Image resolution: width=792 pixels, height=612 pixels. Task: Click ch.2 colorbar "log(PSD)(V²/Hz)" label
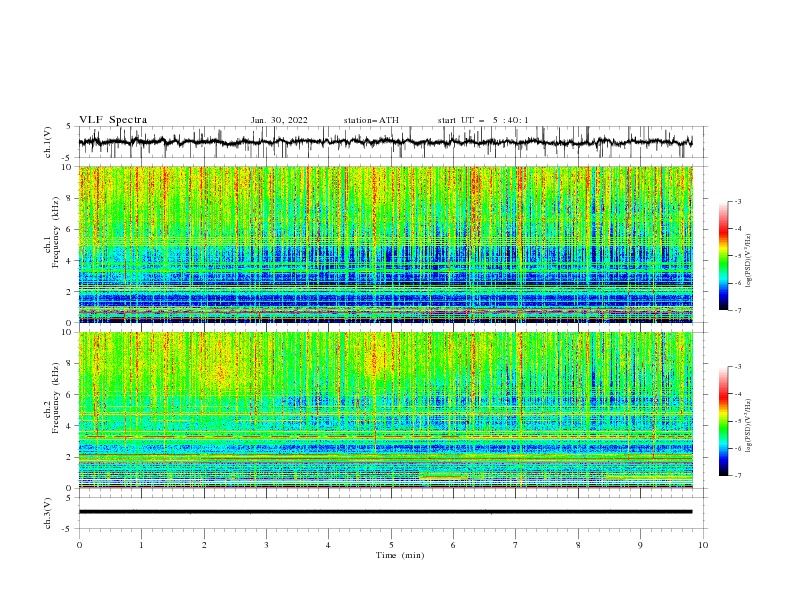pyautogui.click(x=748, y=425)
